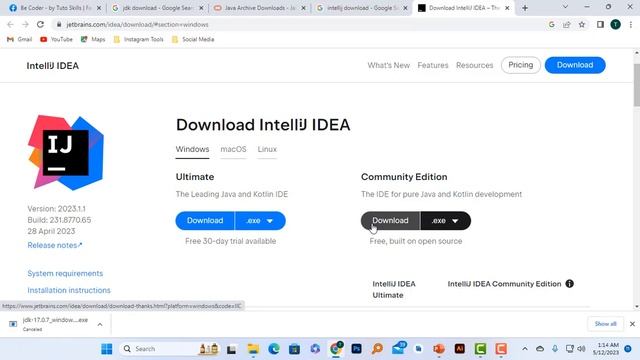Open the Instagram Tools bookmark folder
The height and width of the screenshot is (360, 640).
[x=138, y=39]
